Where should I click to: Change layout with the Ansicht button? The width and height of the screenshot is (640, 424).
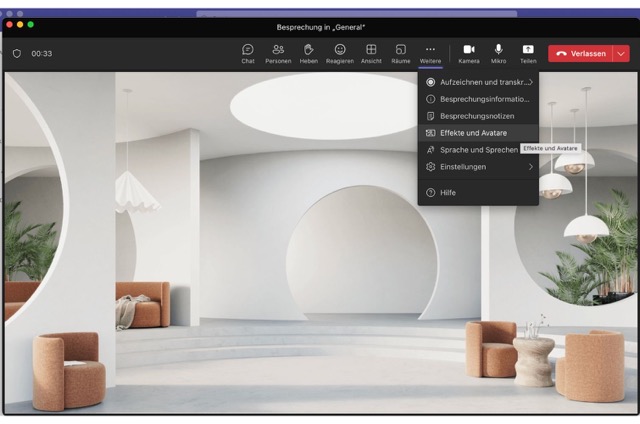point(371,54)
